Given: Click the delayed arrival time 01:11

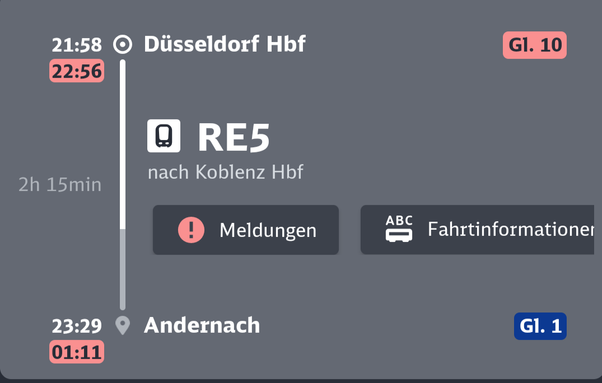Looking at the screenshot, I should click(x=77, y=352).
